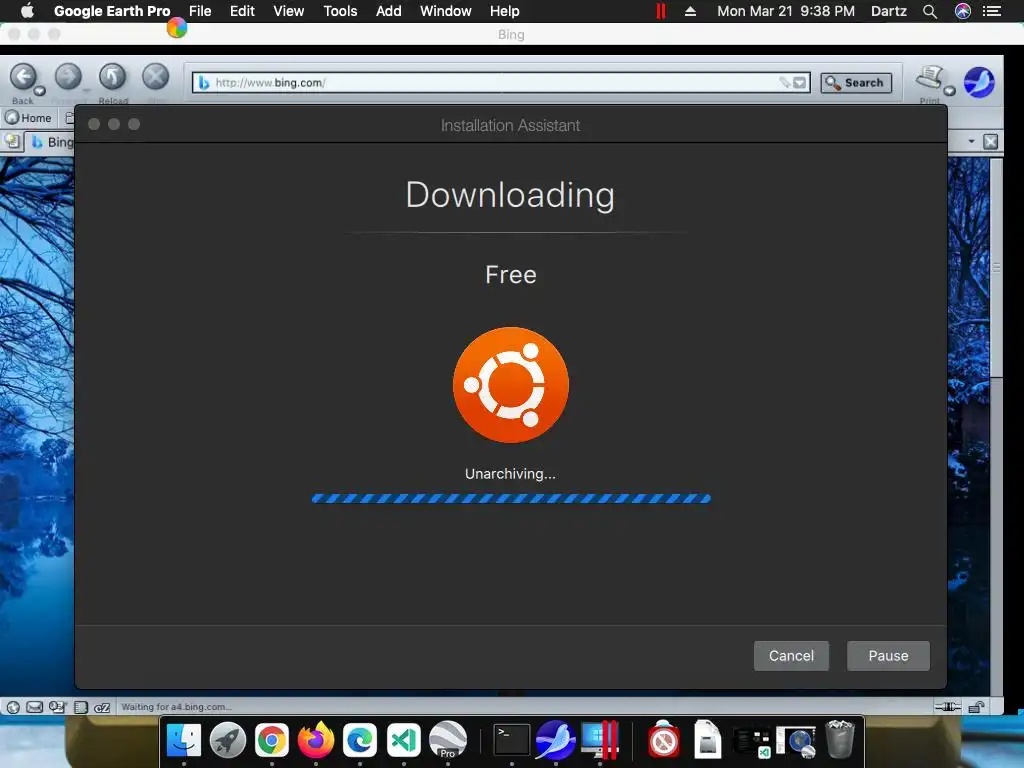
Task: Click the security padlock icon in status bar
Action: [976, 707]
